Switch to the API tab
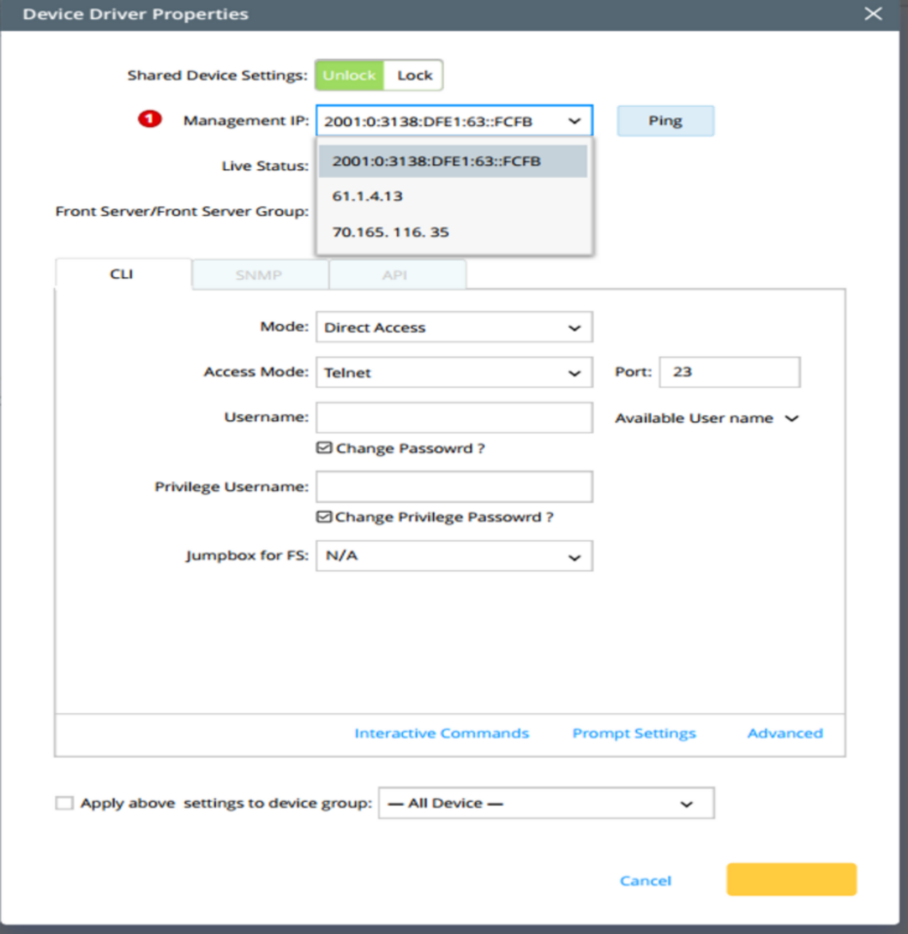 (x=396, y=275)
